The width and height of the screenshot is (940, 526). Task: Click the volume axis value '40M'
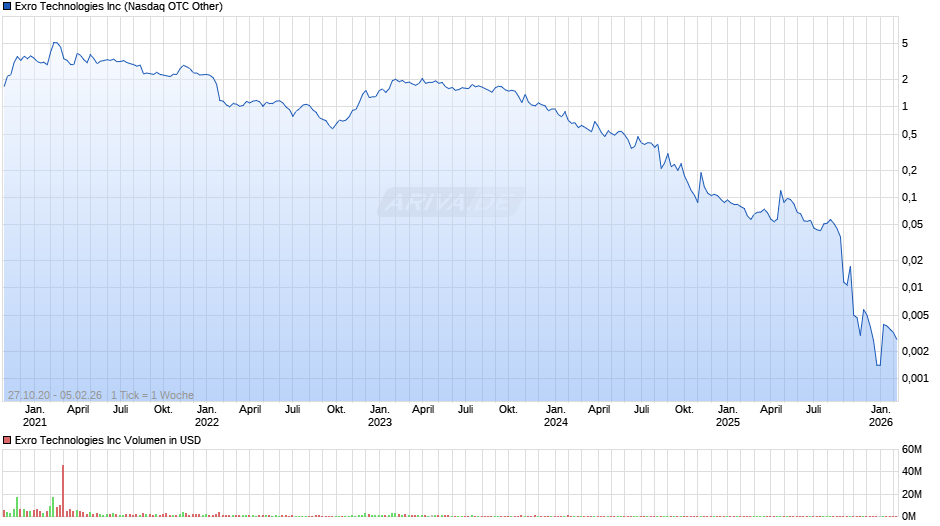point(912,471)
